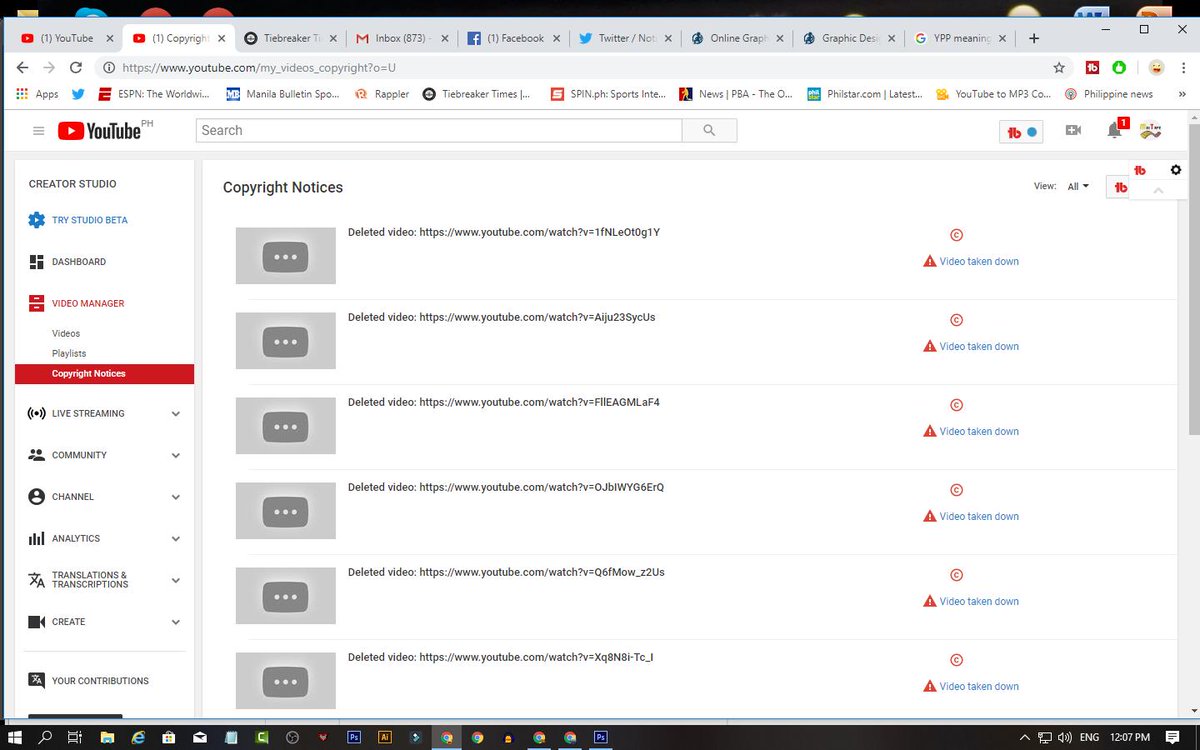Click thumbnail of deleted video Q6fMow_z2Us

(286, 596)
